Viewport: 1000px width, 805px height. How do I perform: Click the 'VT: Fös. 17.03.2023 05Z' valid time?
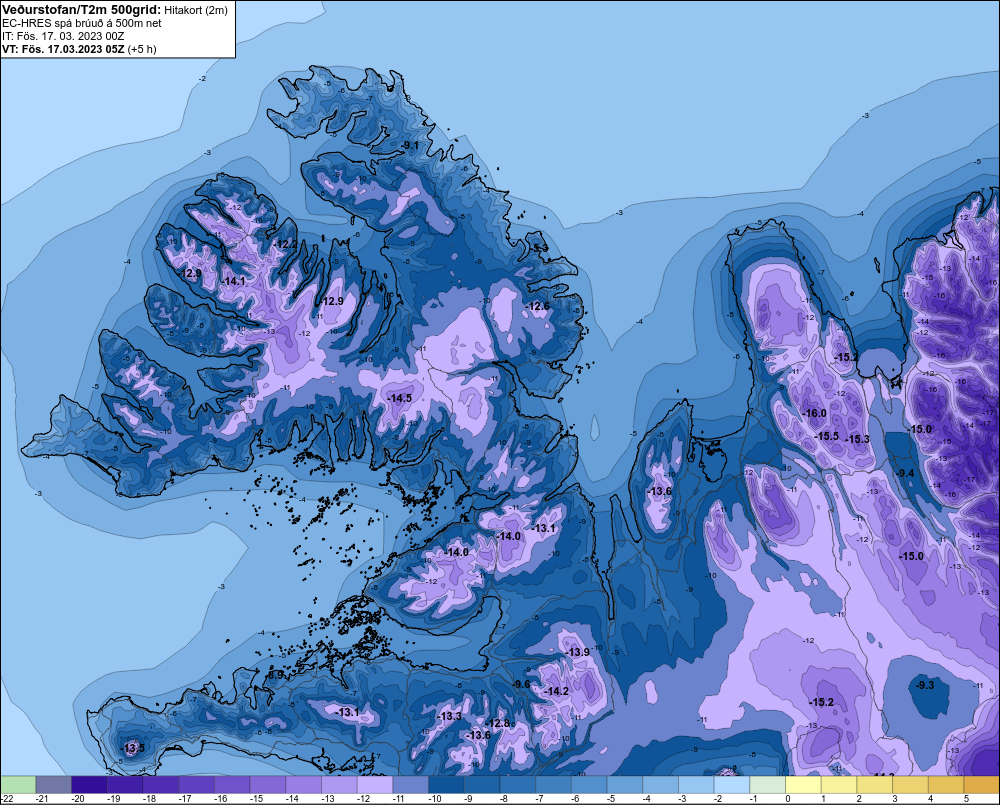click(64, 49)
